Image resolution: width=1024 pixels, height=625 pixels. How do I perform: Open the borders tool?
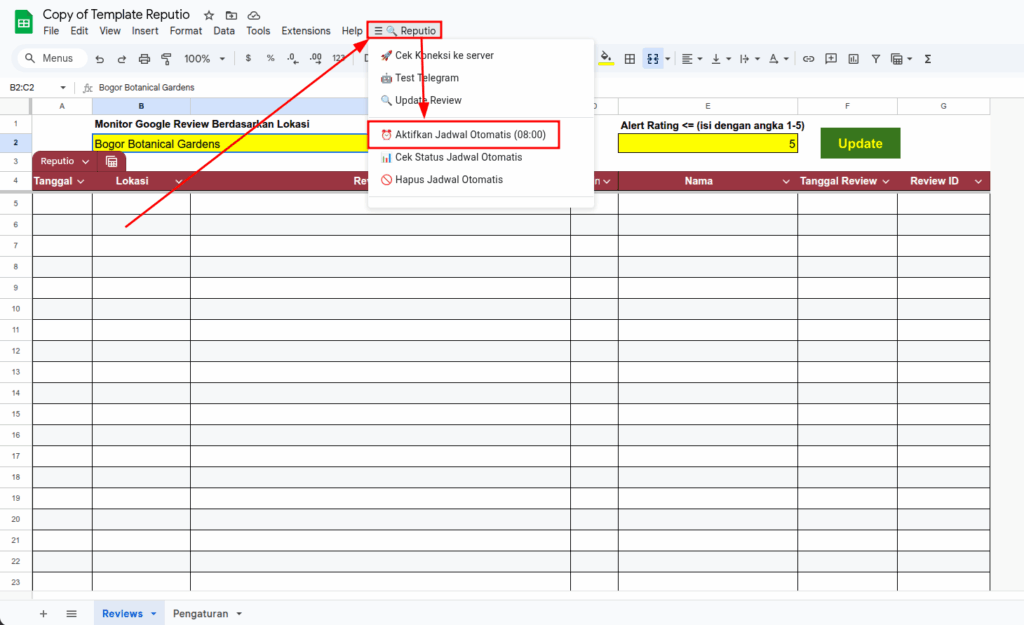[x=630, y=59]
